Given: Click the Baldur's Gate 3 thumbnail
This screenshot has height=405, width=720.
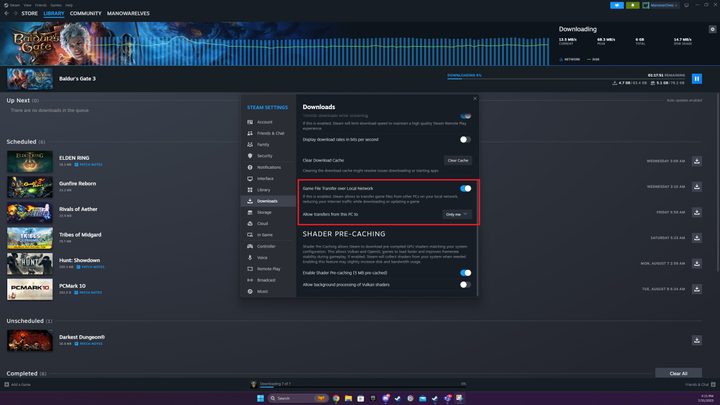Looking at the screenshot, I should 30,79.
